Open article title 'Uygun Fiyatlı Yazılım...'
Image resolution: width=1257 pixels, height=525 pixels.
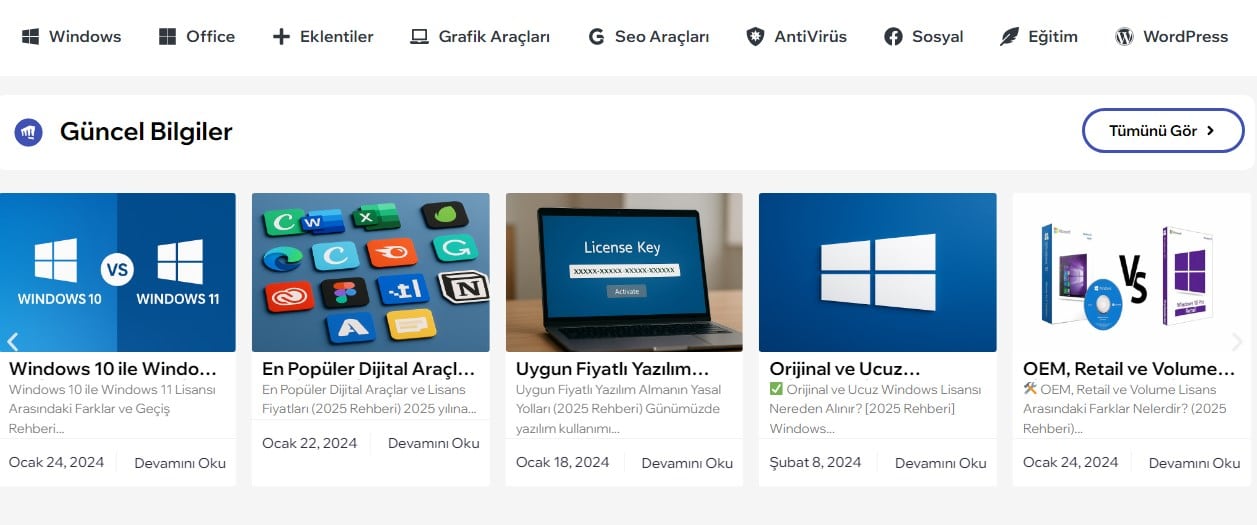click(612, 369)
